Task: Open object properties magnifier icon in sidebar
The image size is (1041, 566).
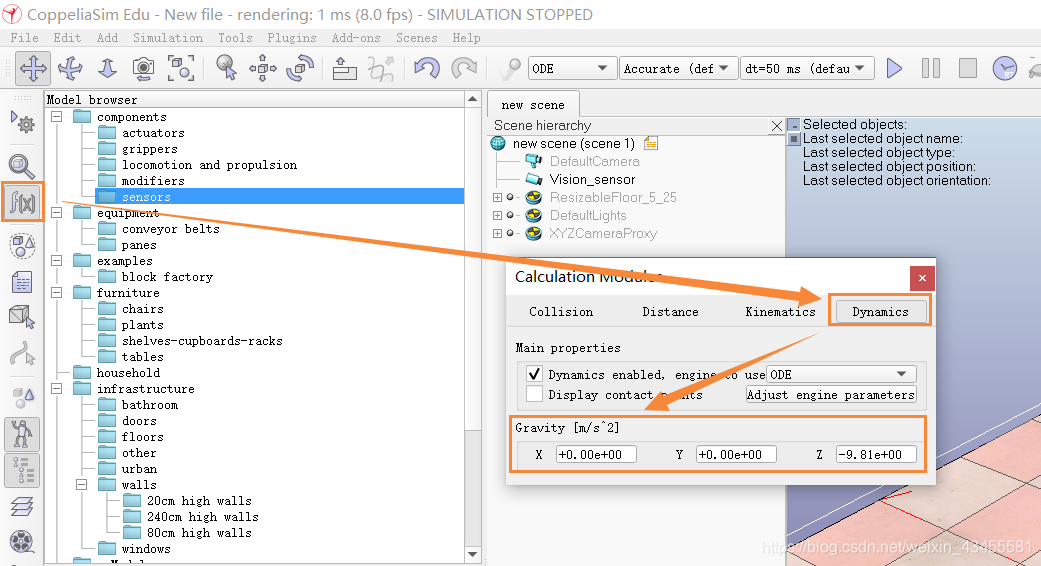Action: tap(21, 165)
